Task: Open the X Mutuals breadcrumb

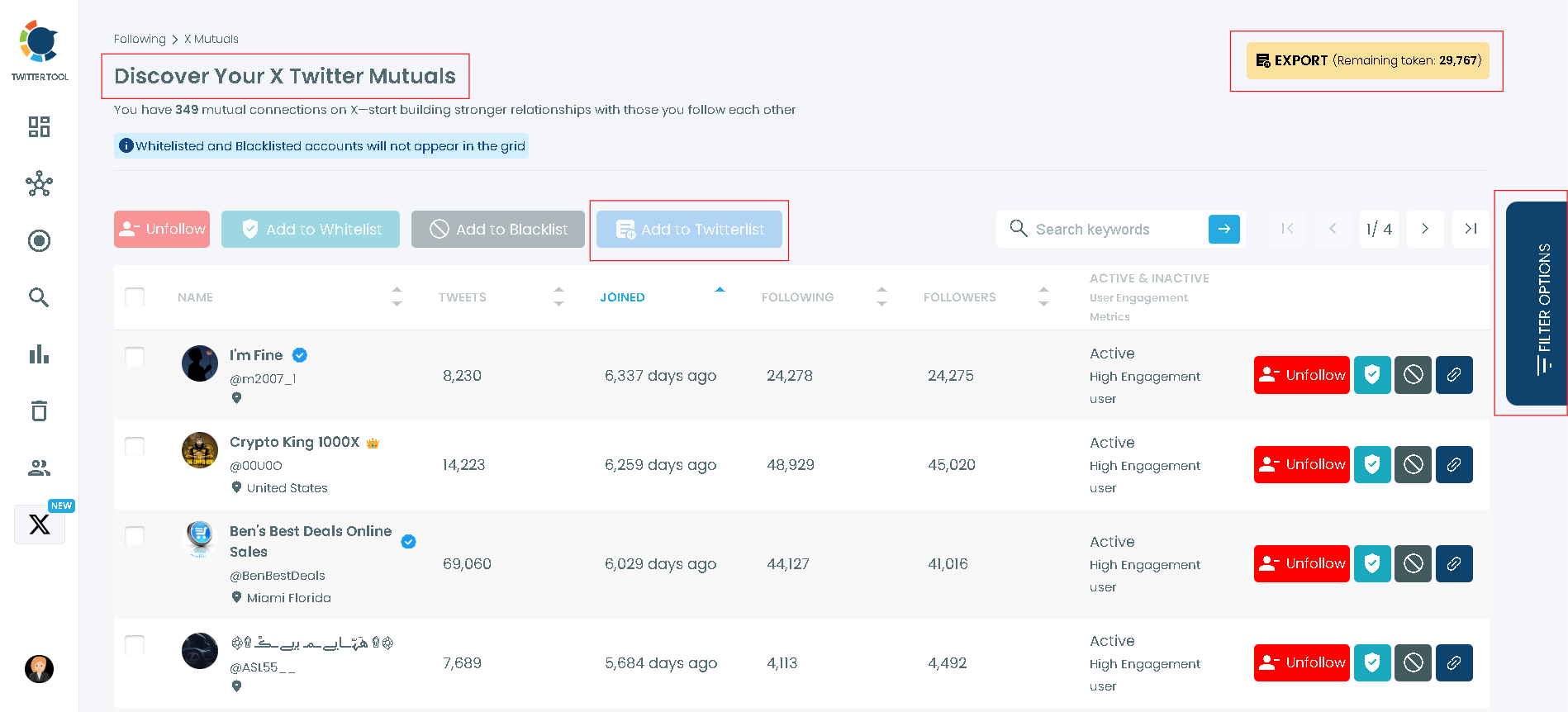Action: coord(211,39)
